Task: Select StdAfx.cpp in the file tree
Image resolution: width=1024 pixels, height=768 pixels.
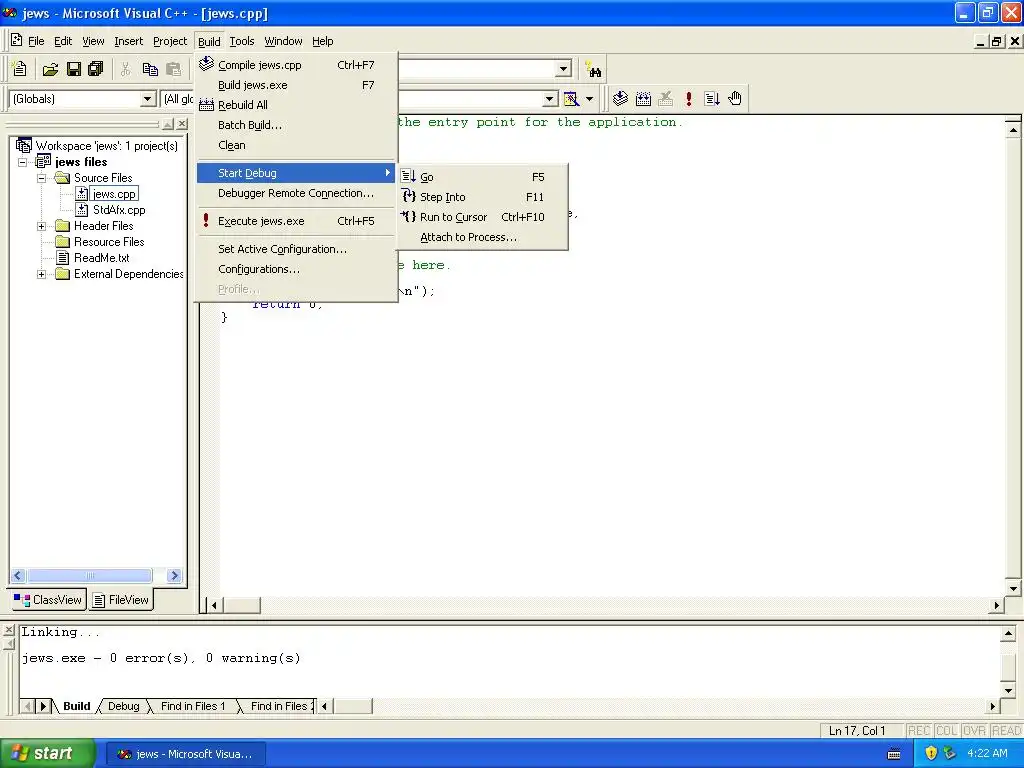Action: click(x=118, y=210)
